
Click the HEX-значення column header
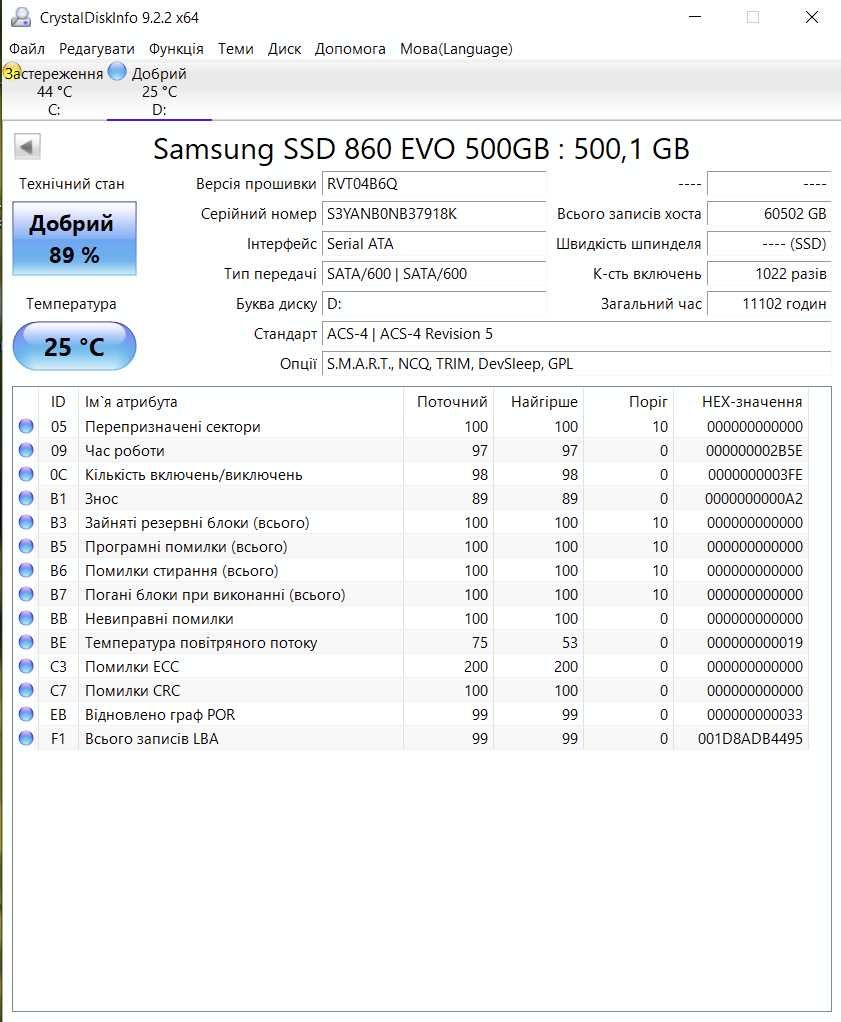tap(741, 402)
